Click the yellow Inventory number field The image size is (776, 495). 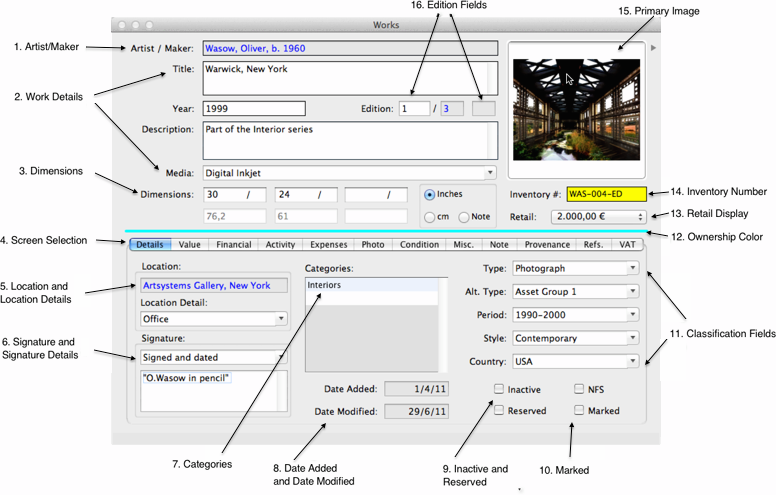pos(606,194)
